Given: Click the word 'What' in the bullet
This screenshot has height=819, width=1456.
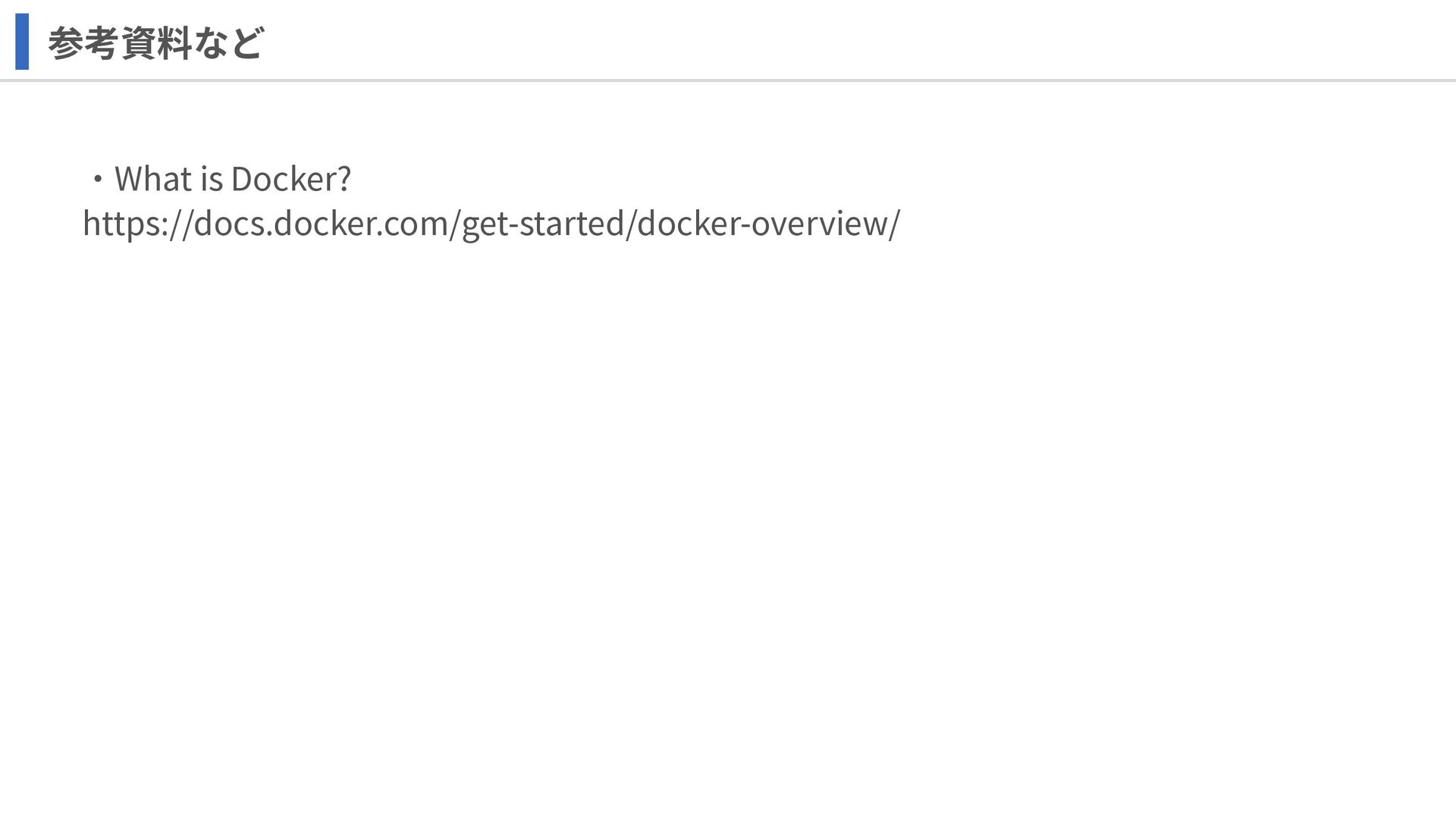Looking at the screenshot, I should point(153,179).
